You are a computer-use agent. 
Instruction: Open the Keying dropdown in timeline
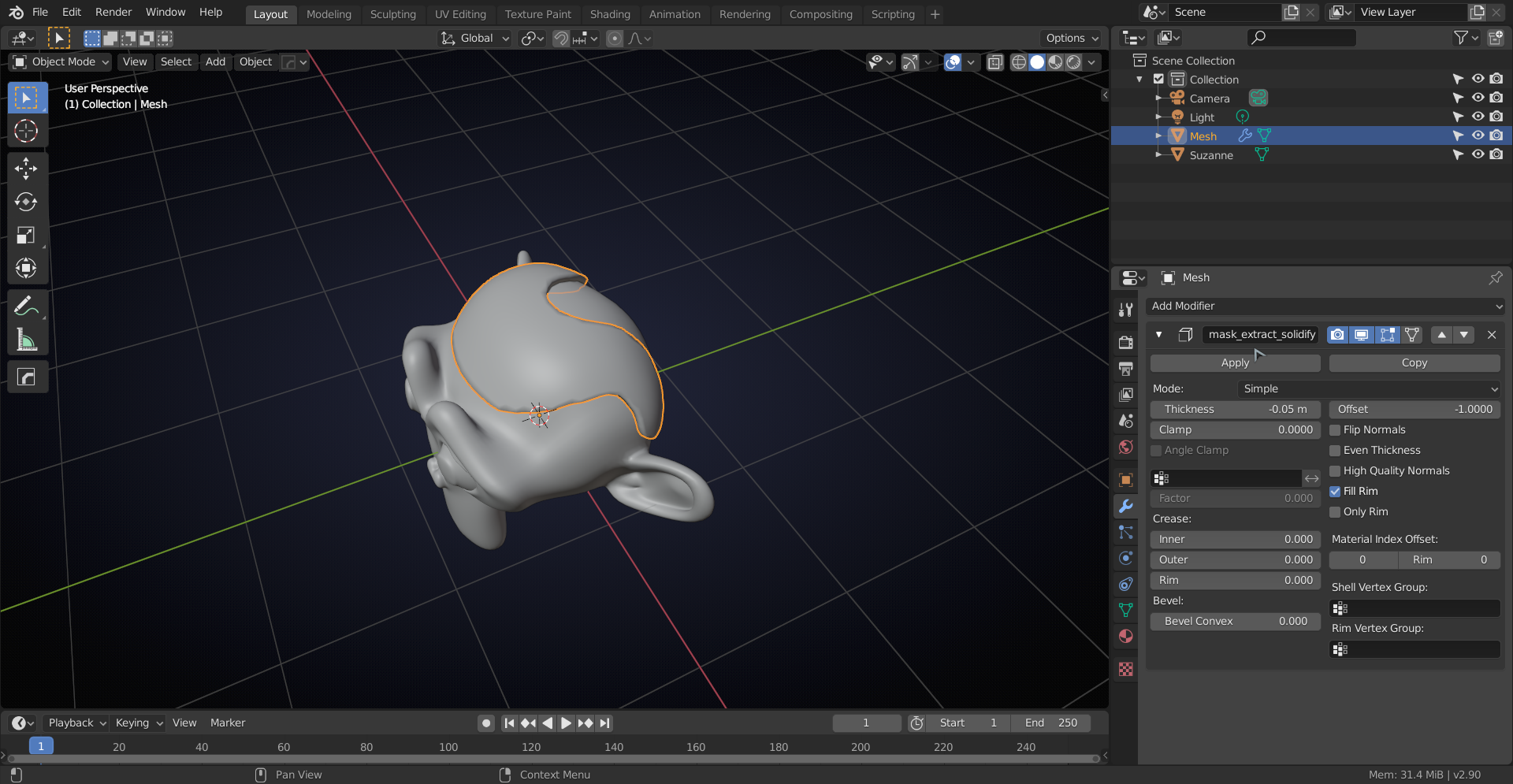[139, 723]
